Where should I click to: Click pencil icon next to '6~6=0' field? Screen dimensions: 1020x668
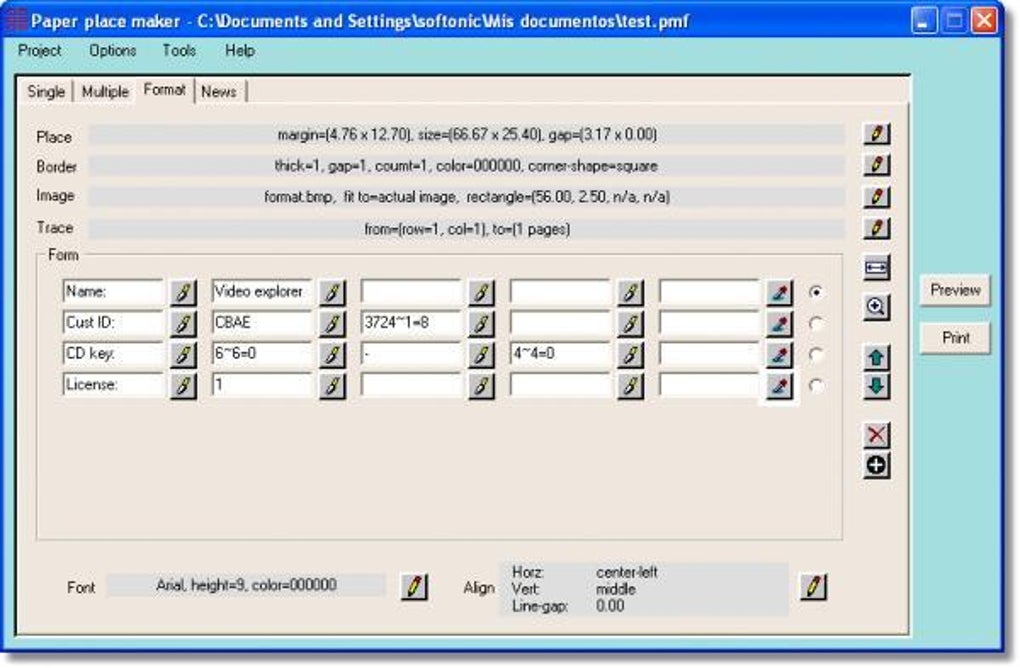(x=332, y=354)
